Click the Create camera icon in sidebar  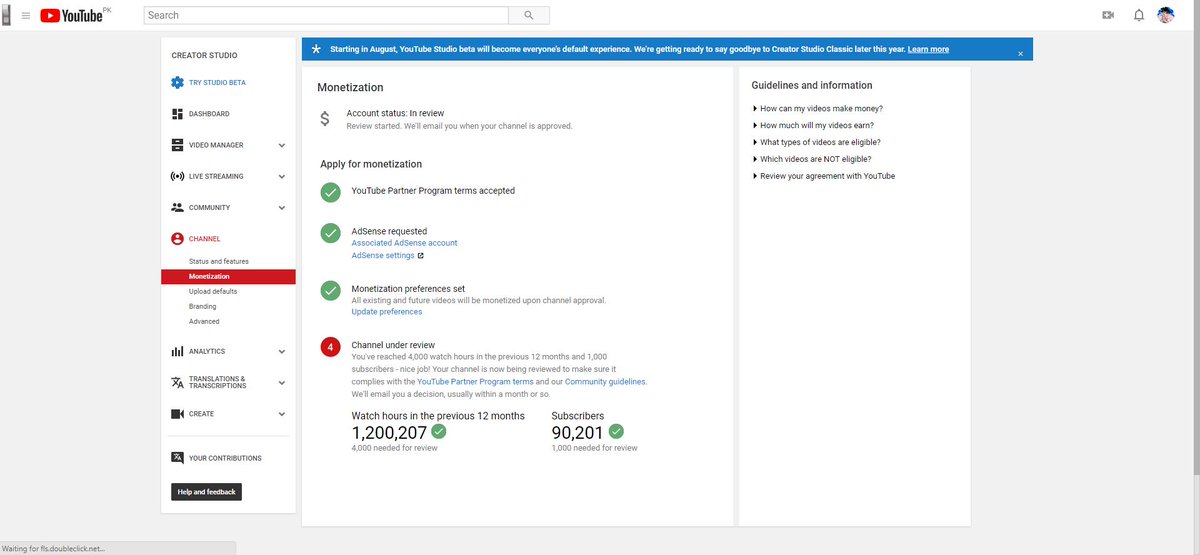coord(177,414)
